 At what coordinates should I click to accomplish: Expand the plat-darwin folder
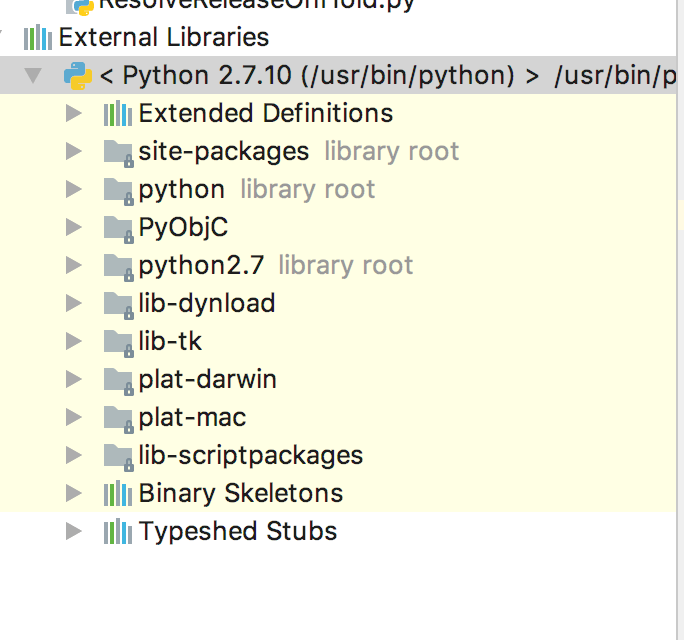point(72,380)
